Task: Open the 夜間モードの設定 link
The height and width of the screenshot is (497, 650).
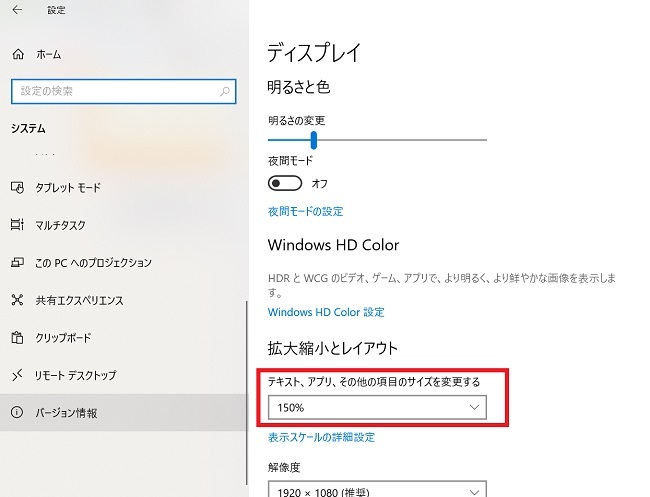Action: pos(306,211)
